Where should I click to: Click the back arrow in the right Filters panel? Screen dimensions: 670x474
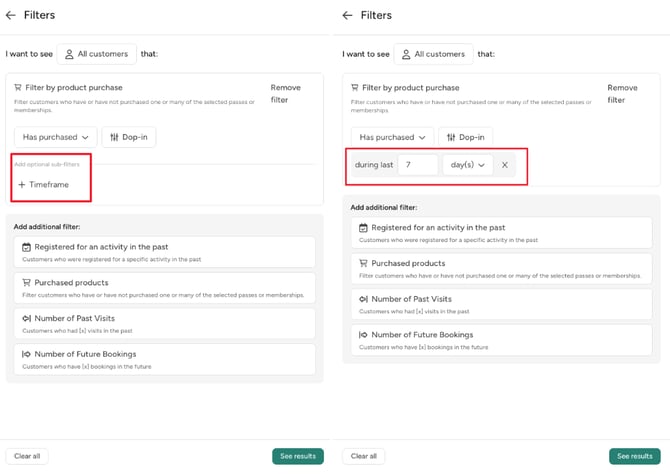pos(347,16)
